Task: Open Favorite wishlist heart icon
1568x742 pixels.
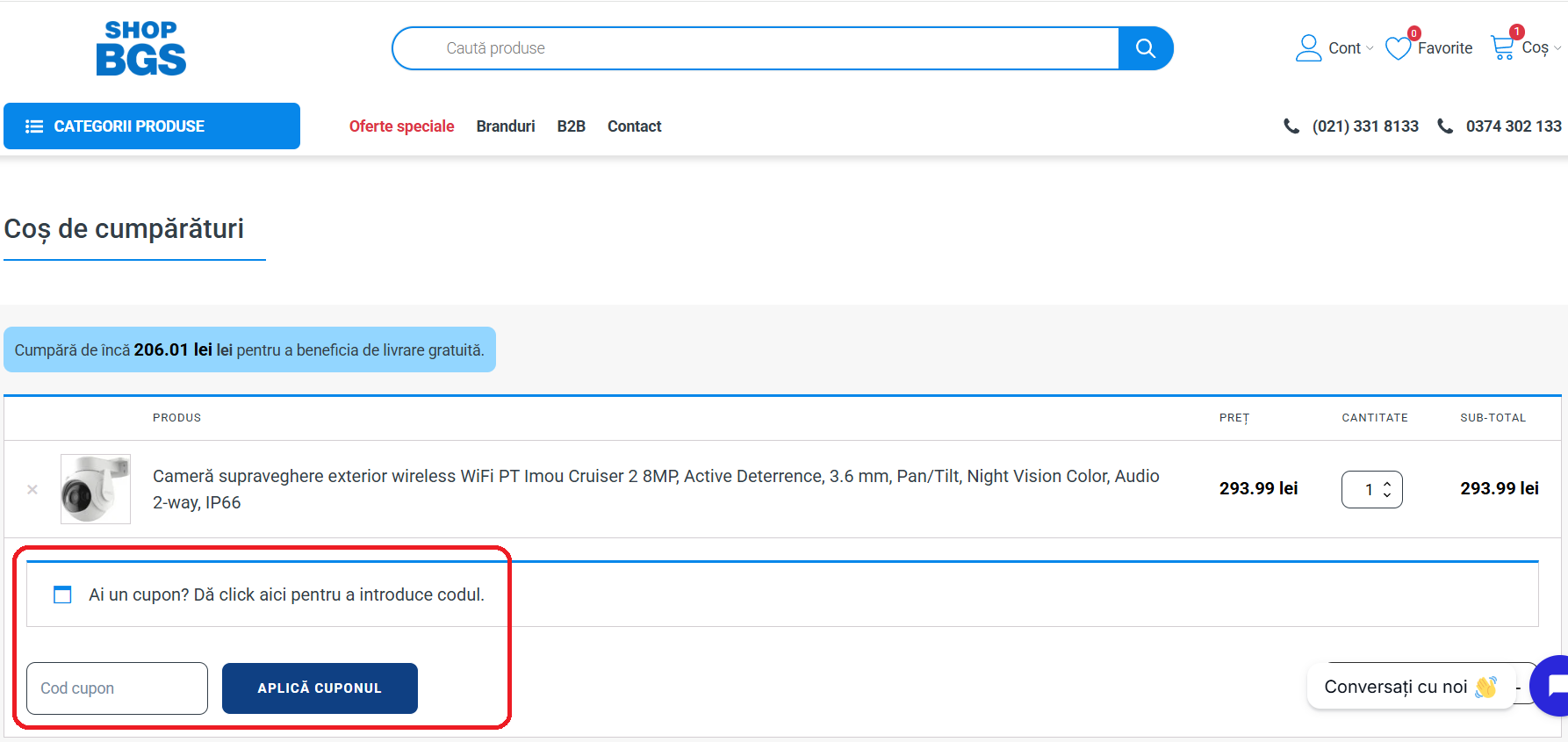Action: [1398, 48]
